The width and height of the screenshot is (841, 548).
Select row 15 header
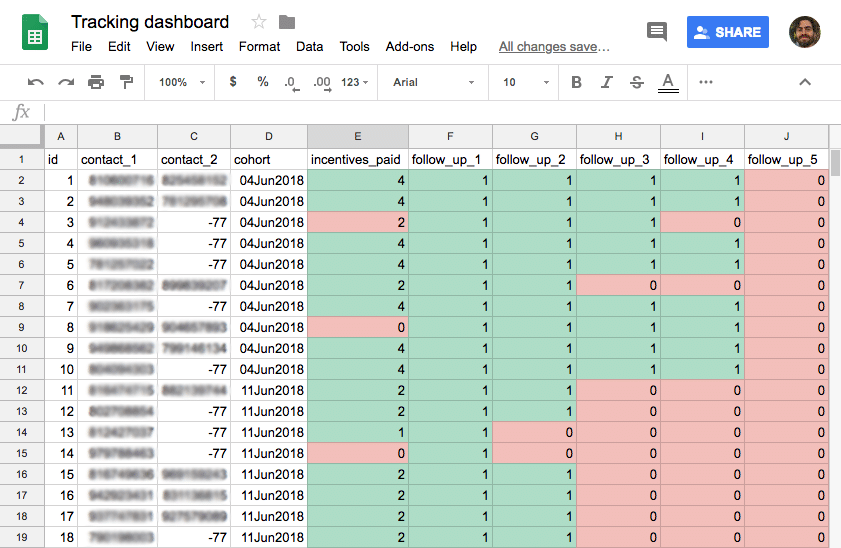click(21, 453)
